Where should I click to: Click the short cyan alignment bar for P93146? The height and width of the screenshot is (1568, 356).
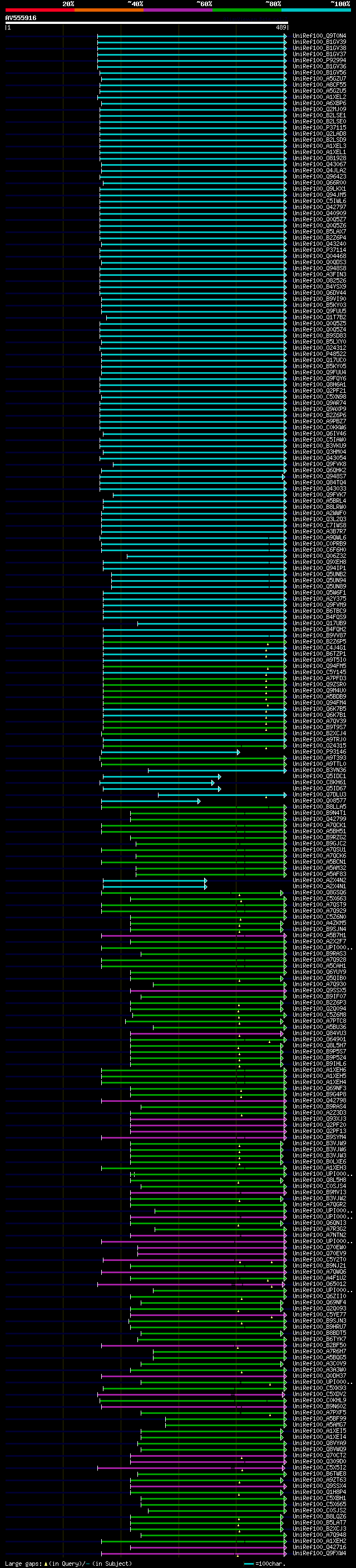[170, 753]
